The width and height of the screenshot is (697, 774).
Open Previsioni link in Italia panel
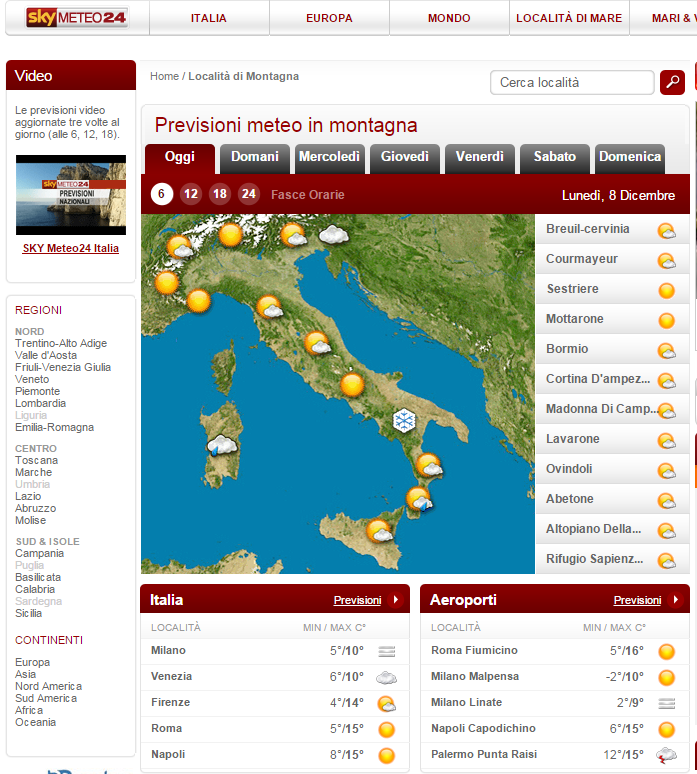357,600
